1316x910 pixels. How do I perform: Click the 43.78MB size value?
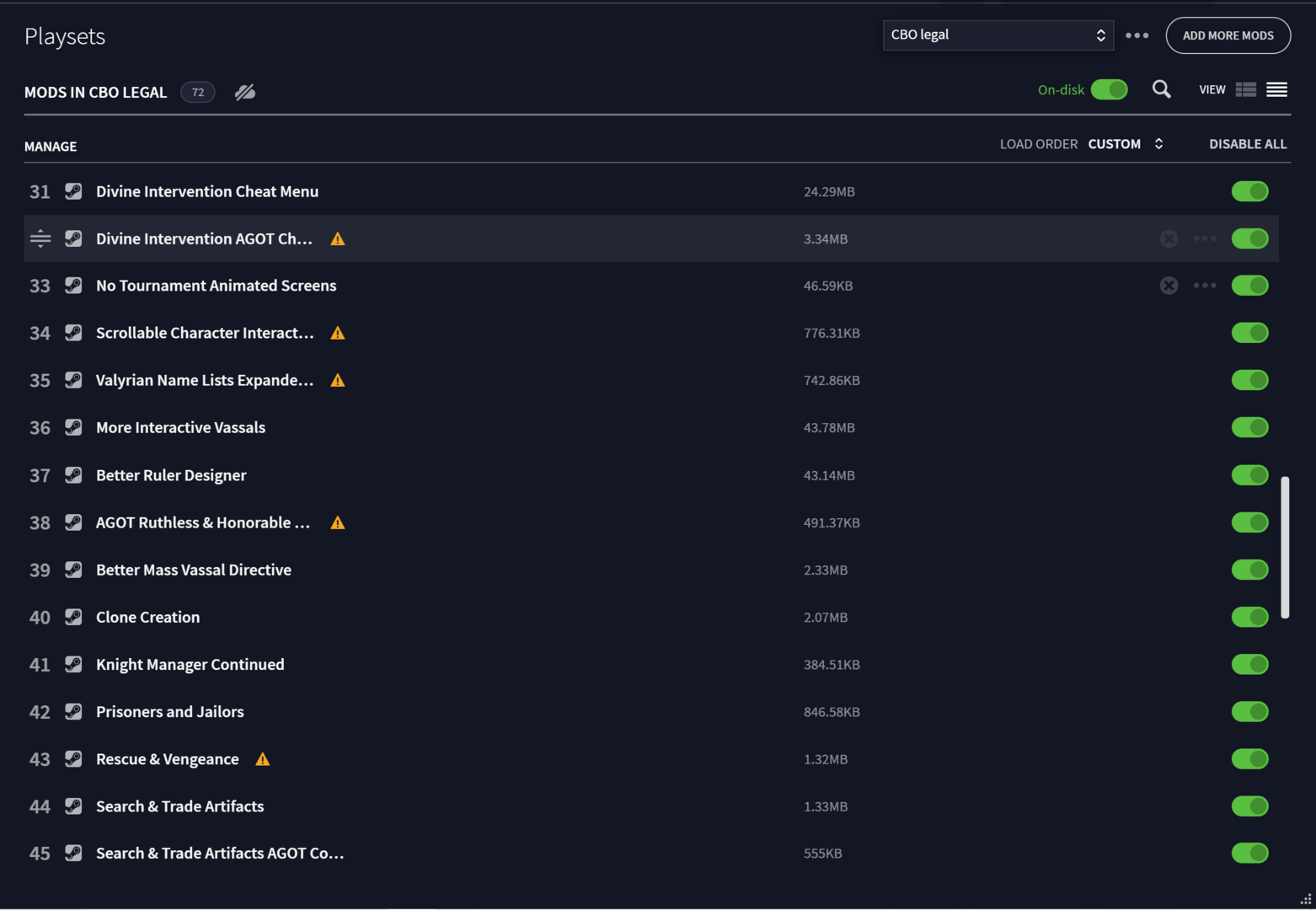pos(829,428)
